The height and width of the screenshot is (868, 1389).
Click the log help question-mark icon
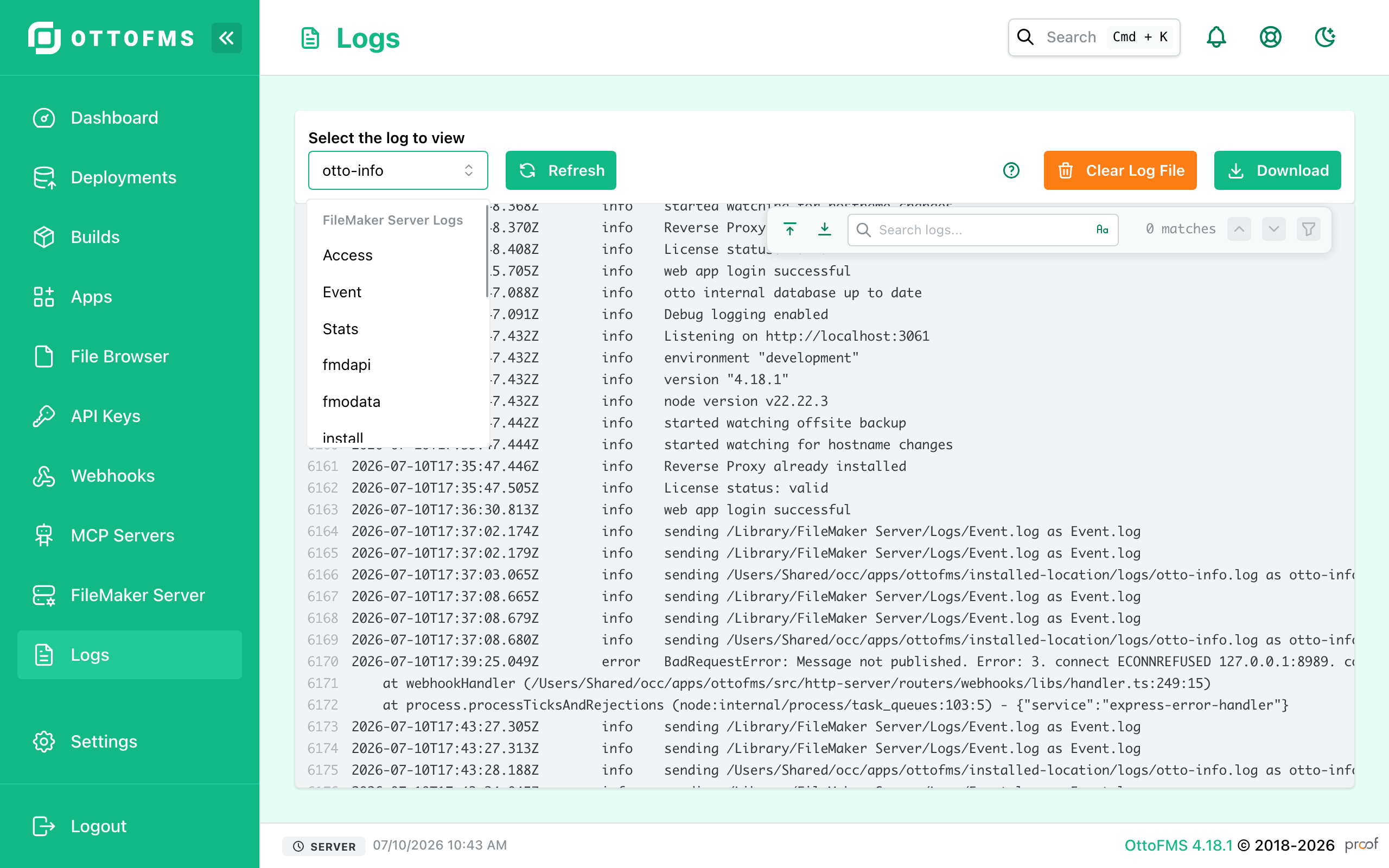1011,170
